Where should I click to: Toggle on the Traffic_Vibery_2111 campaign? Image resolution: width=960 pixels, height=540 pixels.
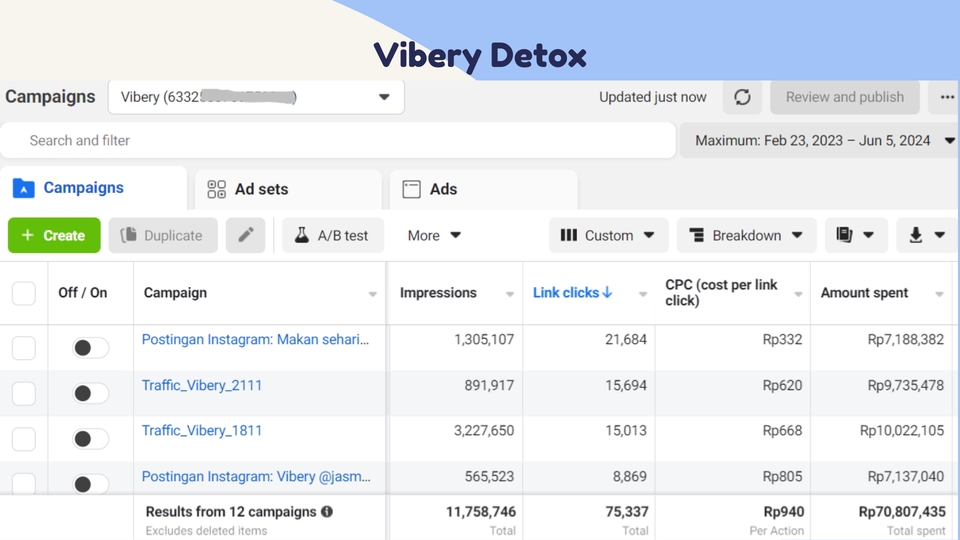(x=90, y=393)
